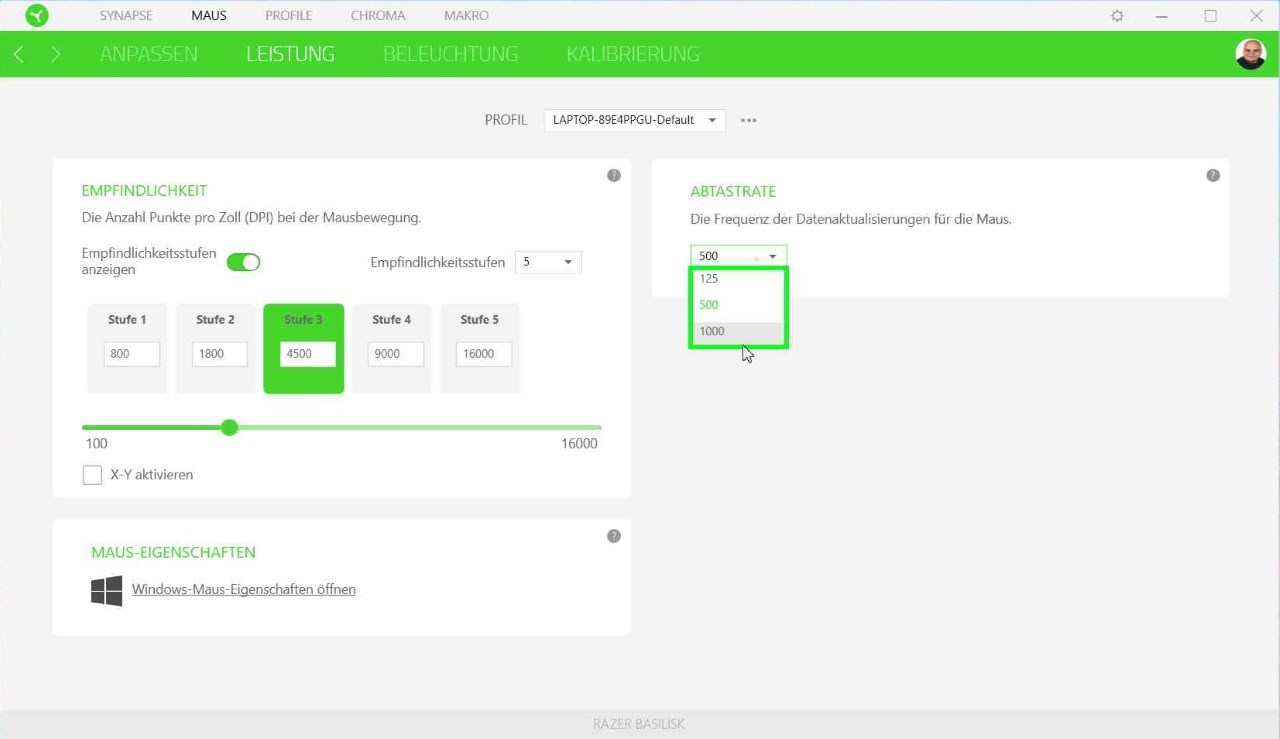Image resolution: width=1280 pixels, height=739 pixels.
Task: Click the DPI slider handle
Action: (230, 427)
